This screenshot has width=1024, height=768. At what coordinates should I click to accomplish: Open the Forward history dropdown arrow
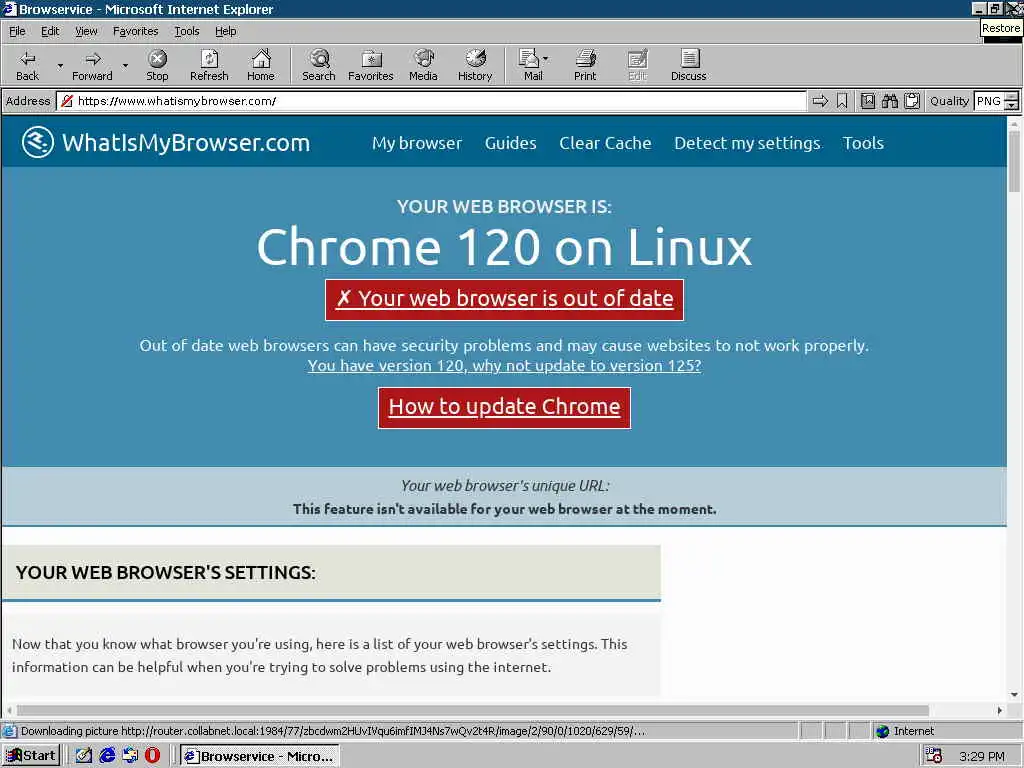tap(125, 65)
